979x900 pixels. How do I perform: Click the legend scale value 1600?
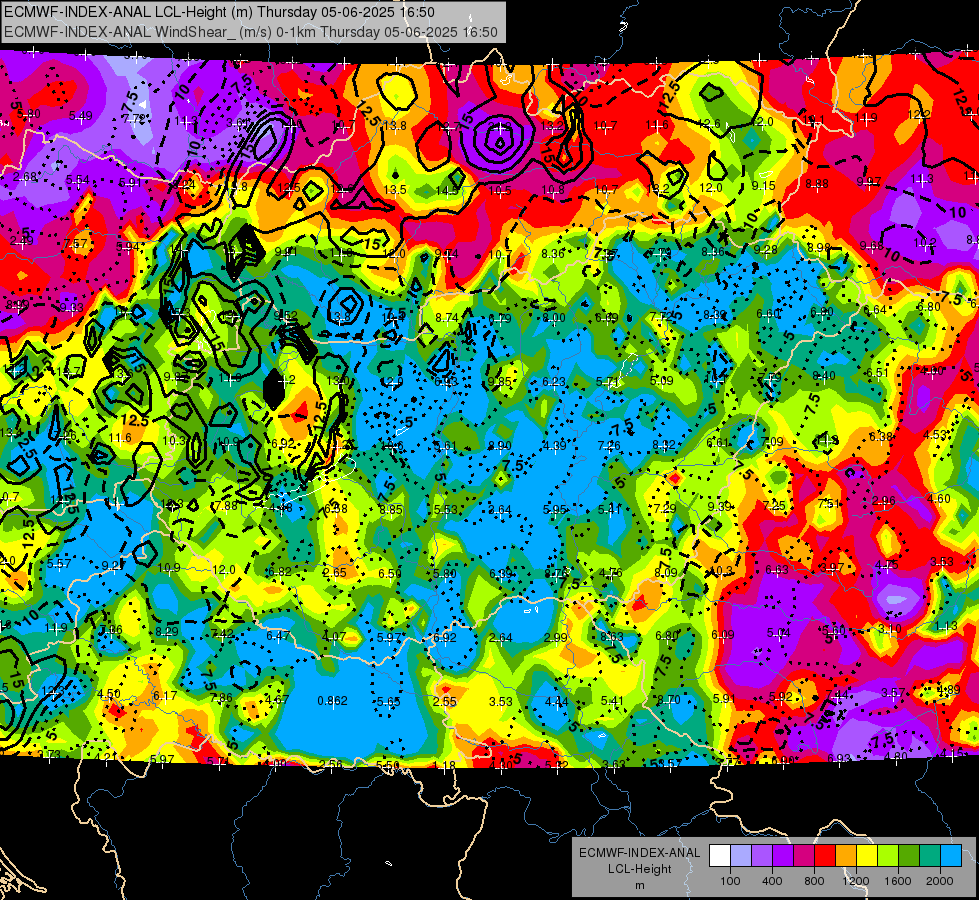[x=898, y=881]
